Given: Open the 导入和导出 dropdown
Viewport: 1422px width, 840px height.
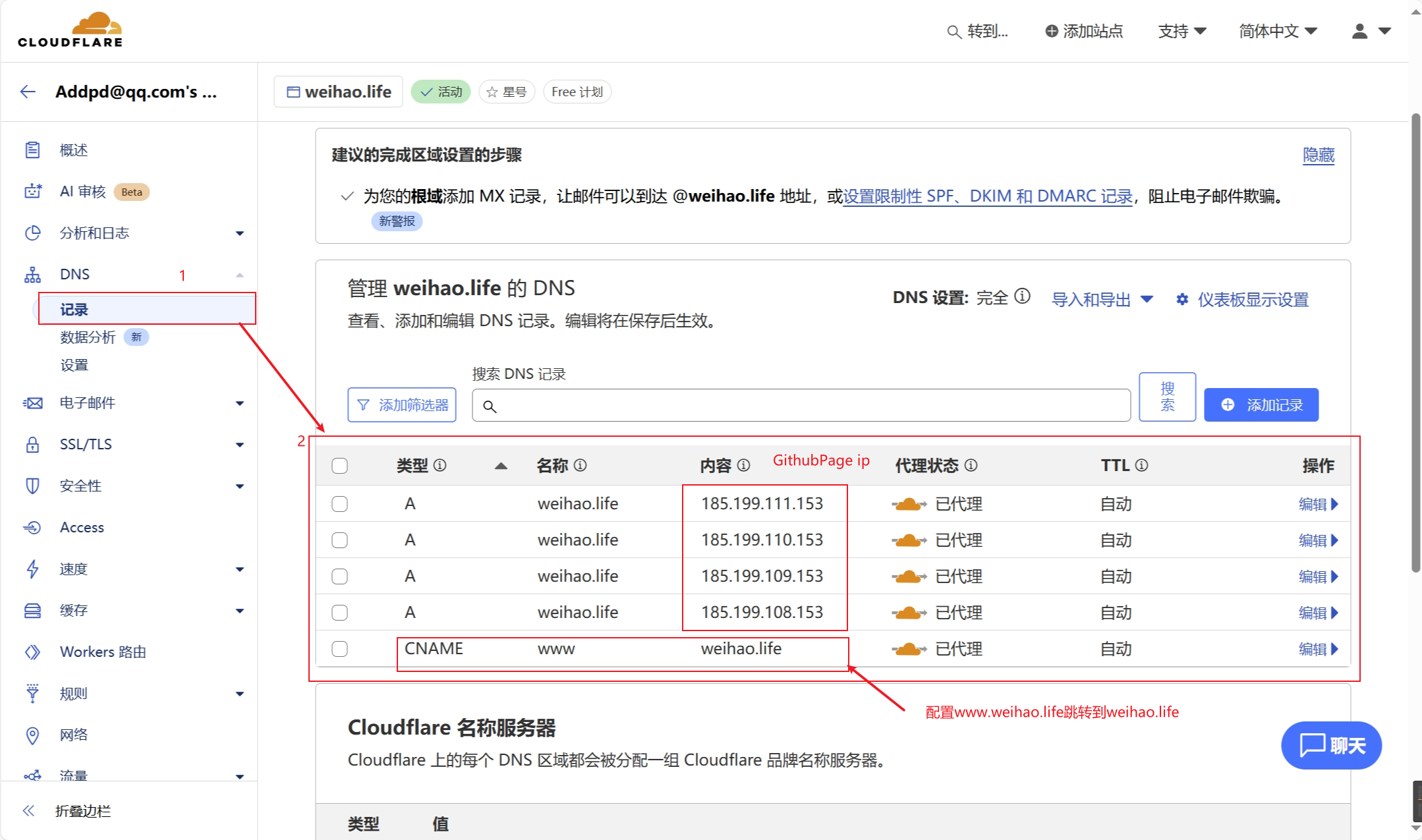Looking at the screenshot, I should [x=1102, y=300].
